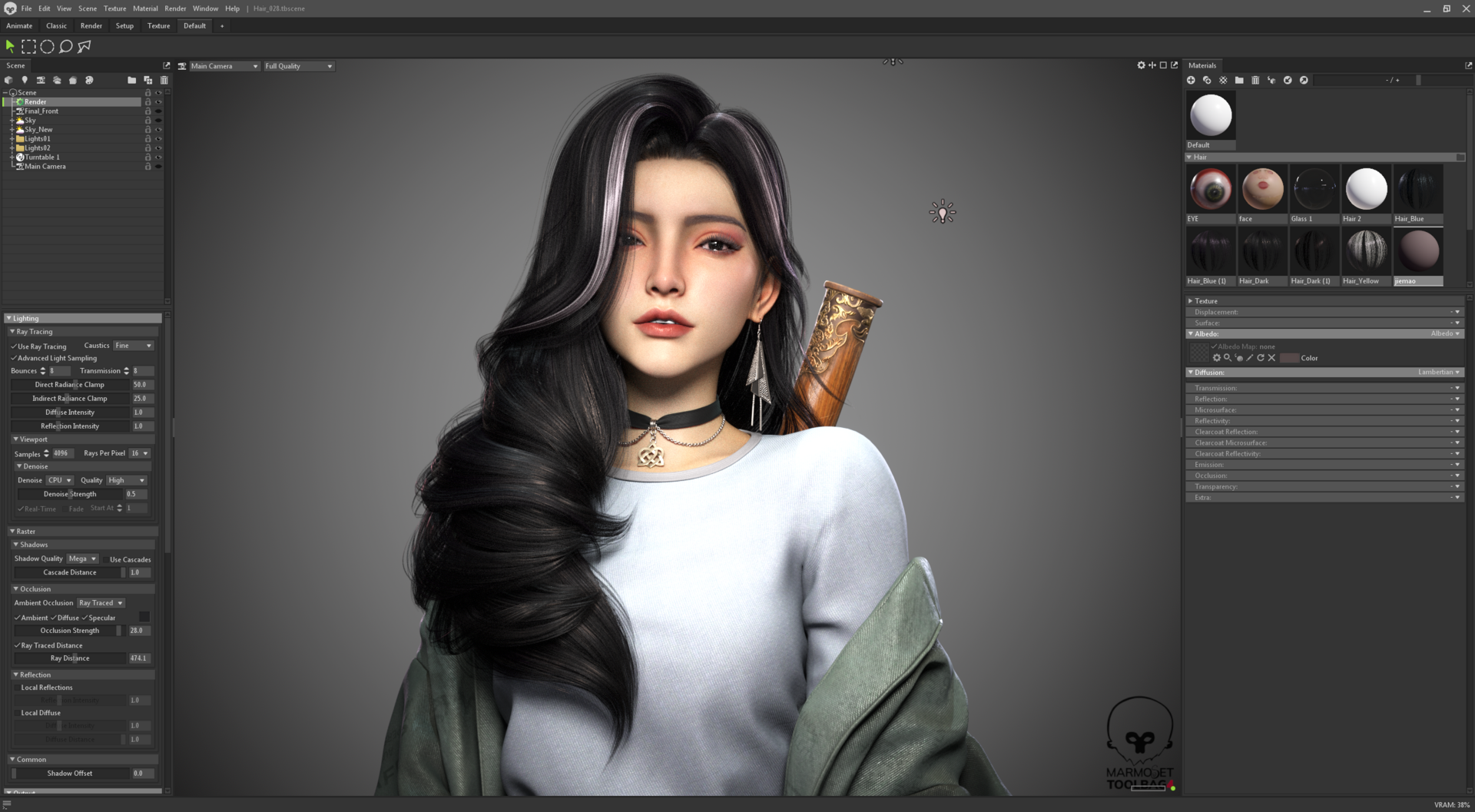Click the delete trash icon in Scene panel

point(164,80)
